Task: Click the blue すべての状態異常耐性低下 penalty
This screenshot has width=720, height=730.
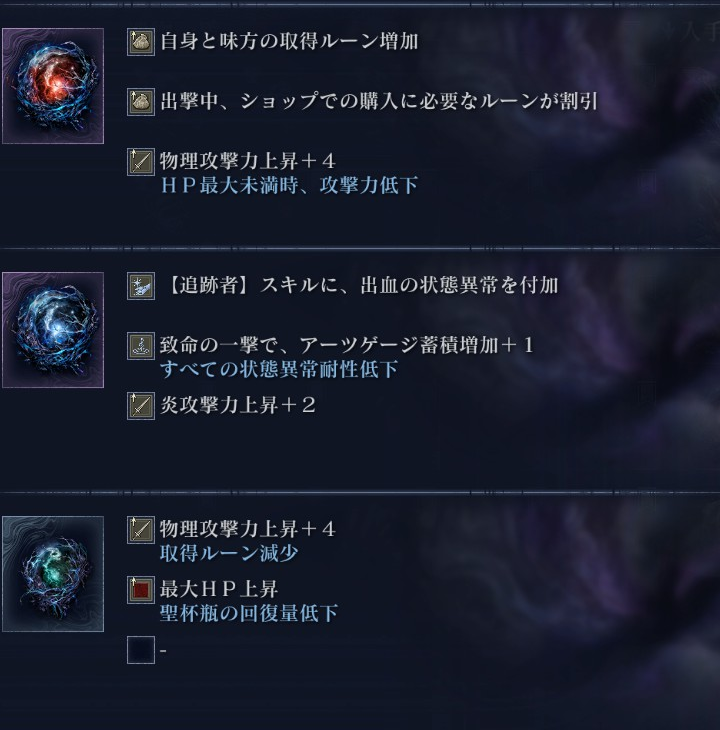Action: [279, 370]
